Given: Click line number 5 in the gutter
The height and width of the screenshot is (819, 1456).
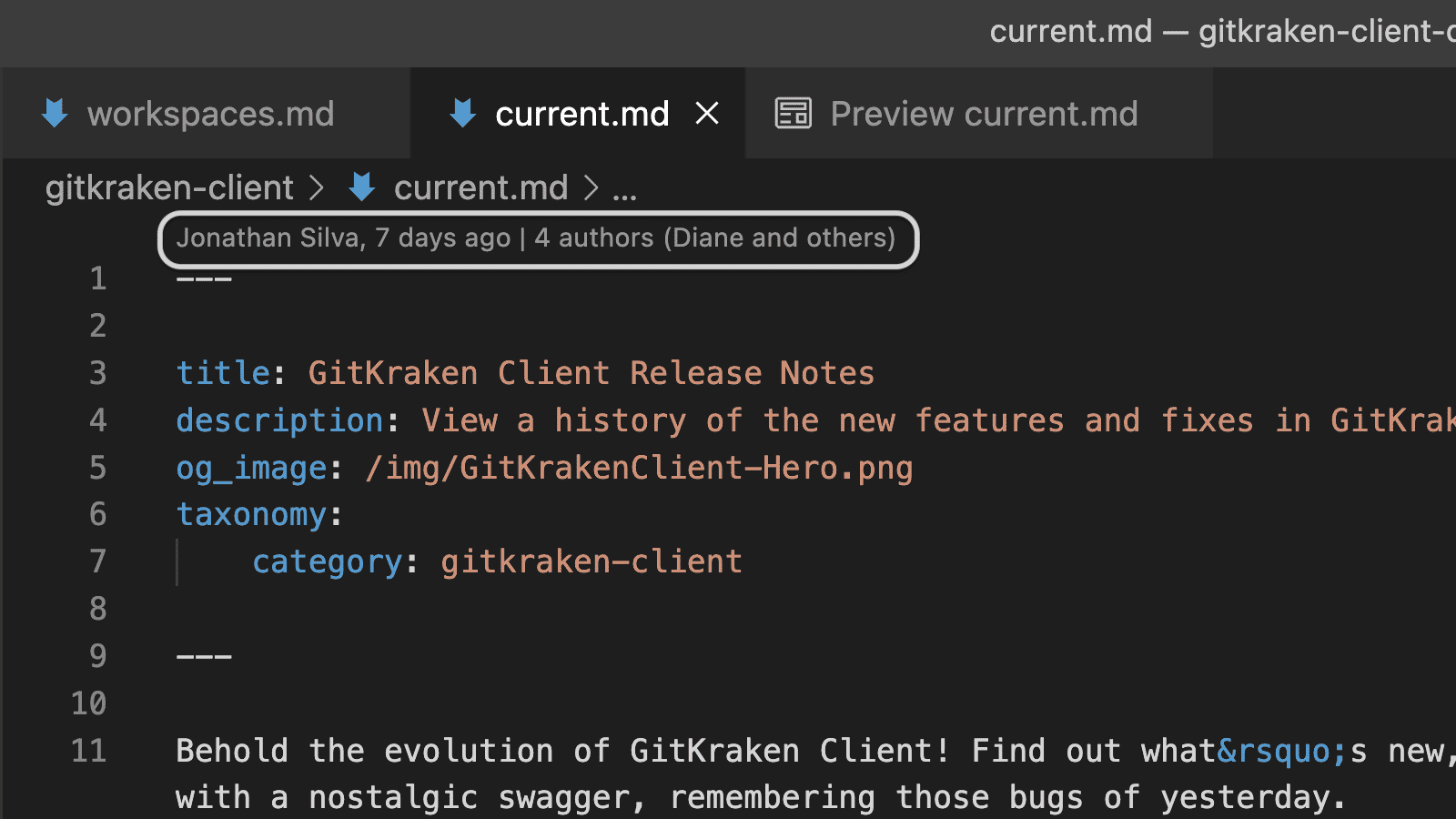Looking at the screenshot, I should (97, 467).
